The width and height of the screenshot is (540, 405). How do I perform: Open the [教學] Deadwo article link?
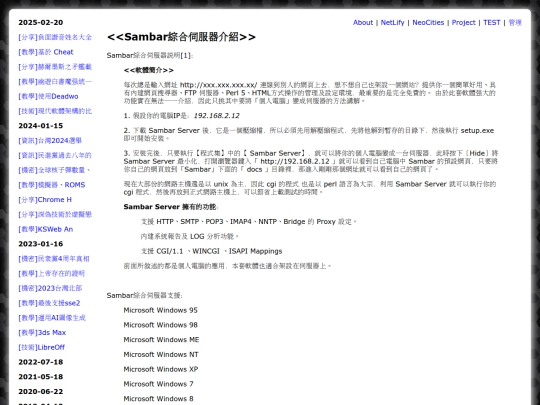48,96
